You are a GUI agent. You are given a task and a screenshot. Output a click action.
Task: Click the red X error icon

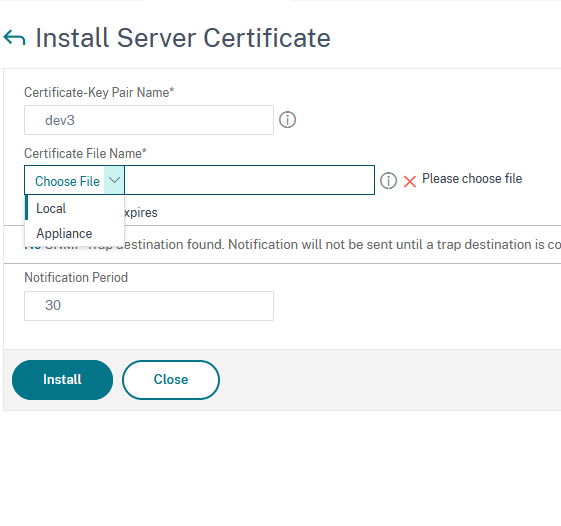pos(410,181)
